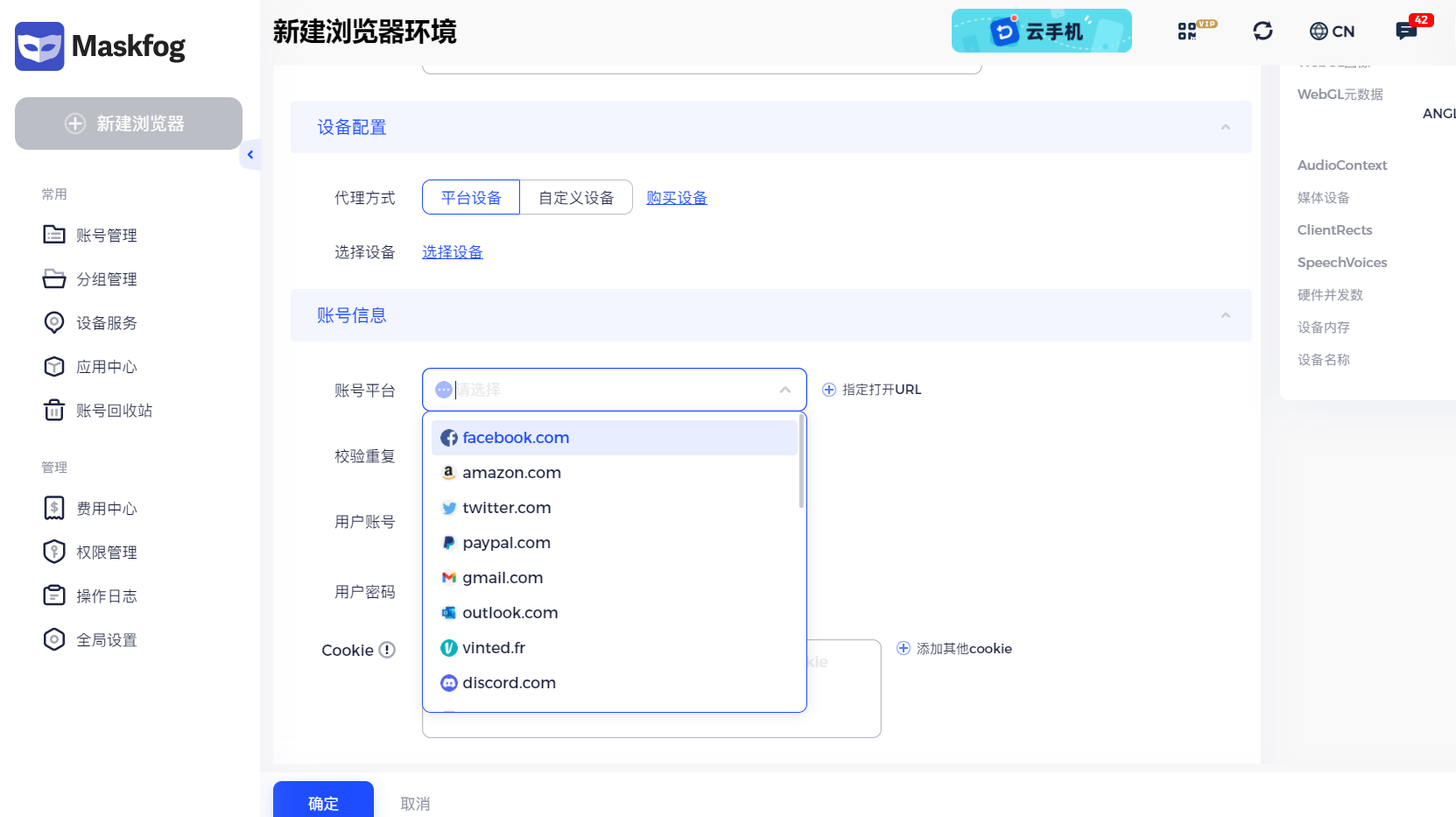Jump to 硬件并发数 in right panel
Viewport: 1456px width, 817px height.
coord(1330,295)
